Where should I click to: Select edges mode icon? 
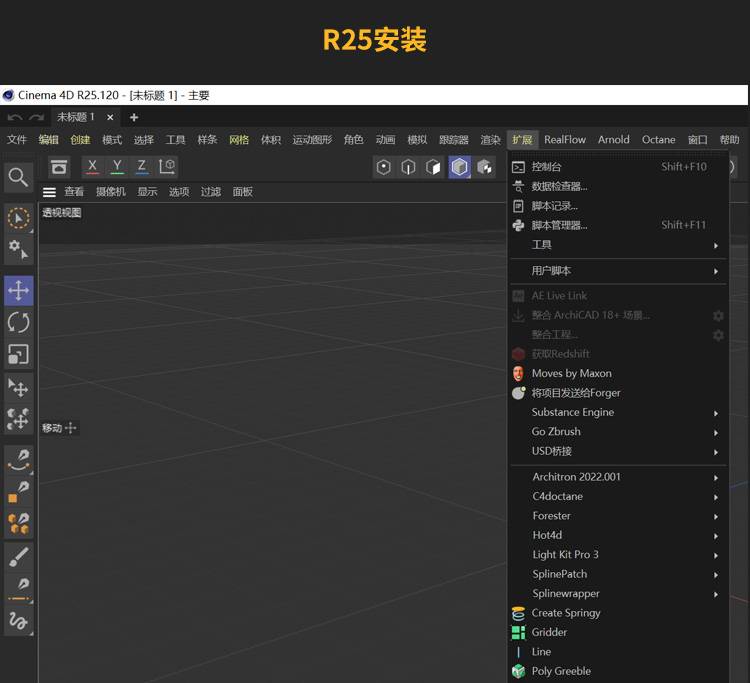pyautogui.click(x=408, y=167)
